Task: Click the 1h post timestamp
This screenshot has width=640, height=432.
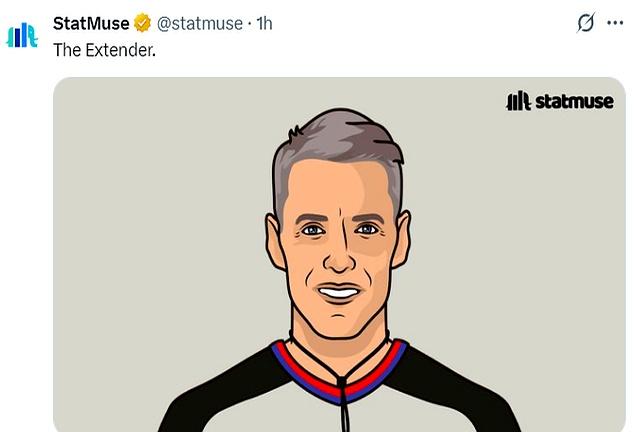Action: click(264, 23)
